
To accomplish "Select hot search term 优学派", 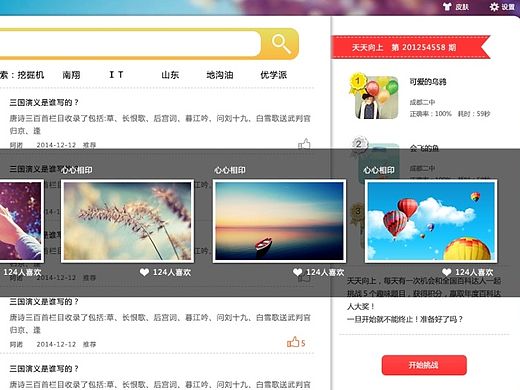I will (273, 75).
